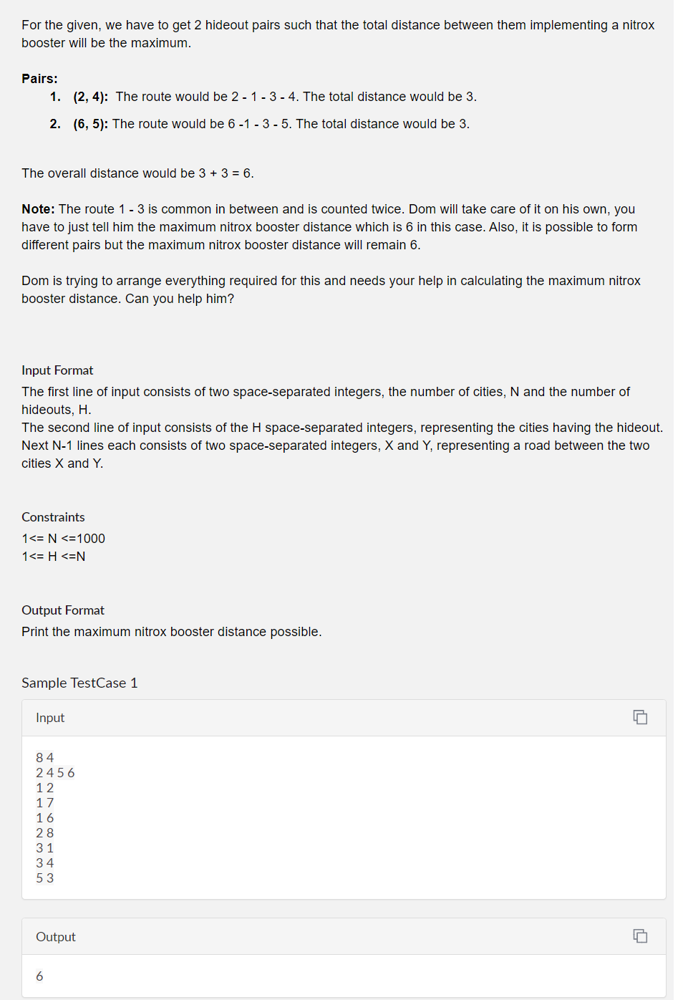The height and width of the screenshot is (1000, 683).
Task: Click the Sample TestCase 1 heading
Action: click(x=80, y=683)
